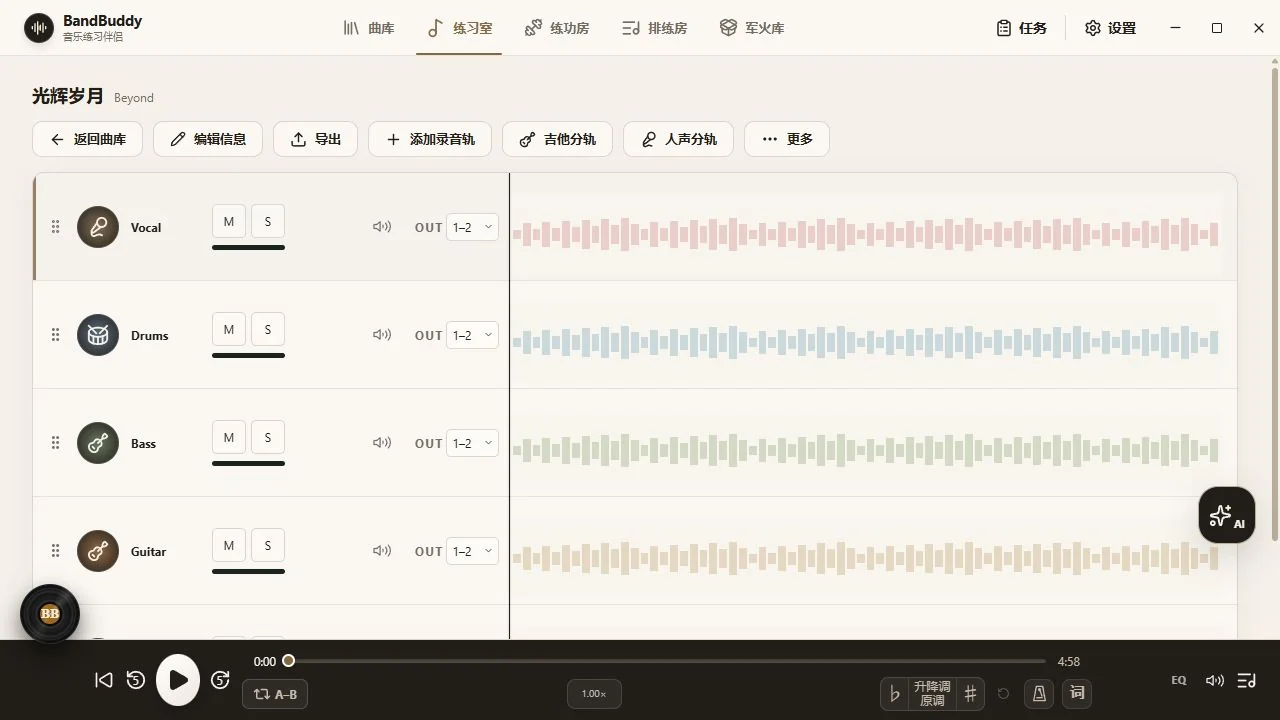Show the lyrics panel icon
The width and height of the screenshot is (1280, 720).
(x=1077, y=694)
